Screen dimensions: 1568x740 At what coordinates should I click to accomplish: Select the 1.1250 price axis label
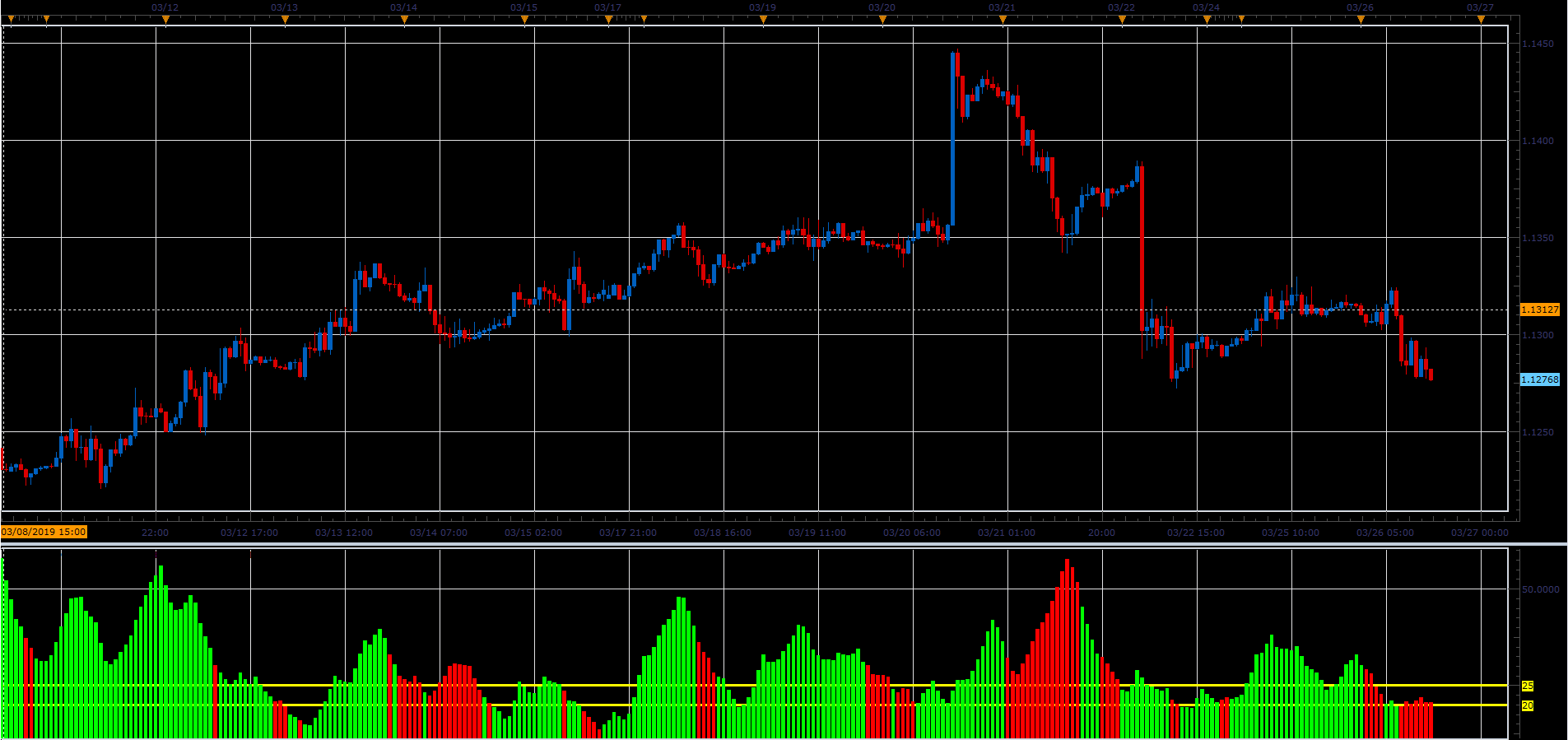coord(1538,432)
